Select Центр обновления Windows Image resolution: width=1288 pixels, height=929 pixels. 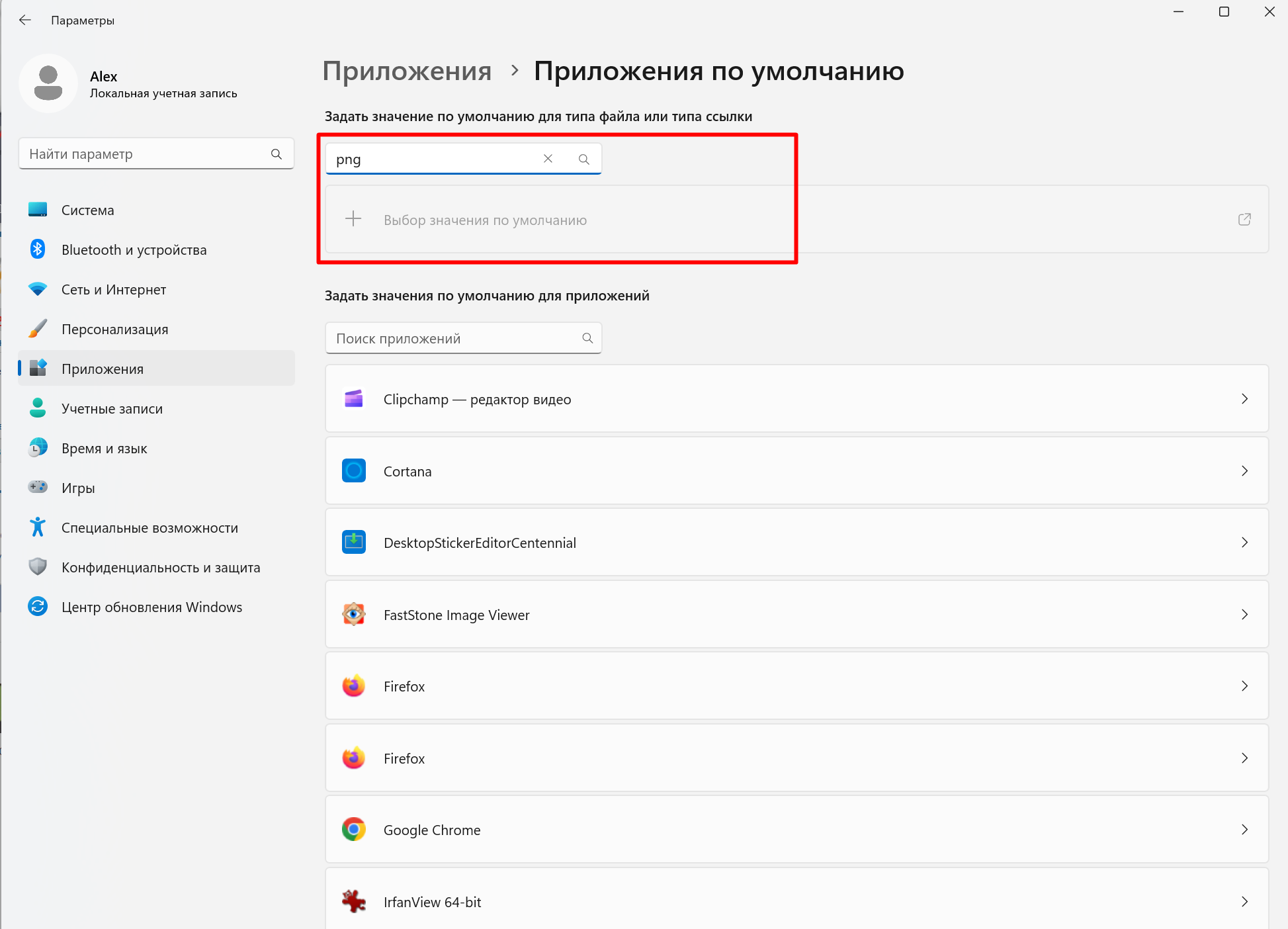click(x=151, y=607)
